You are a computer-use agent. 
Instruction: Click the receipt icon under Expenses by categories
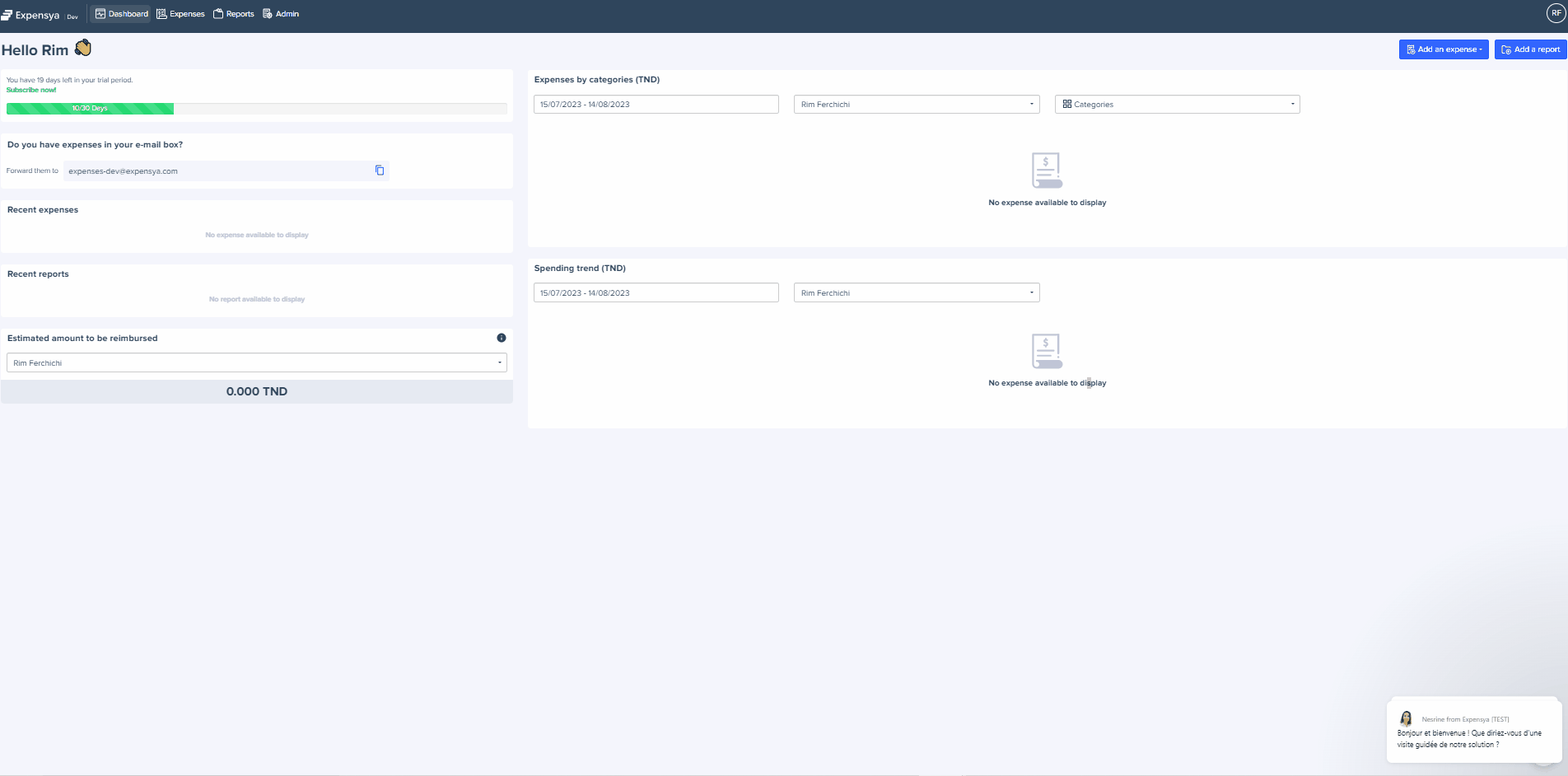click(1047, 171)
